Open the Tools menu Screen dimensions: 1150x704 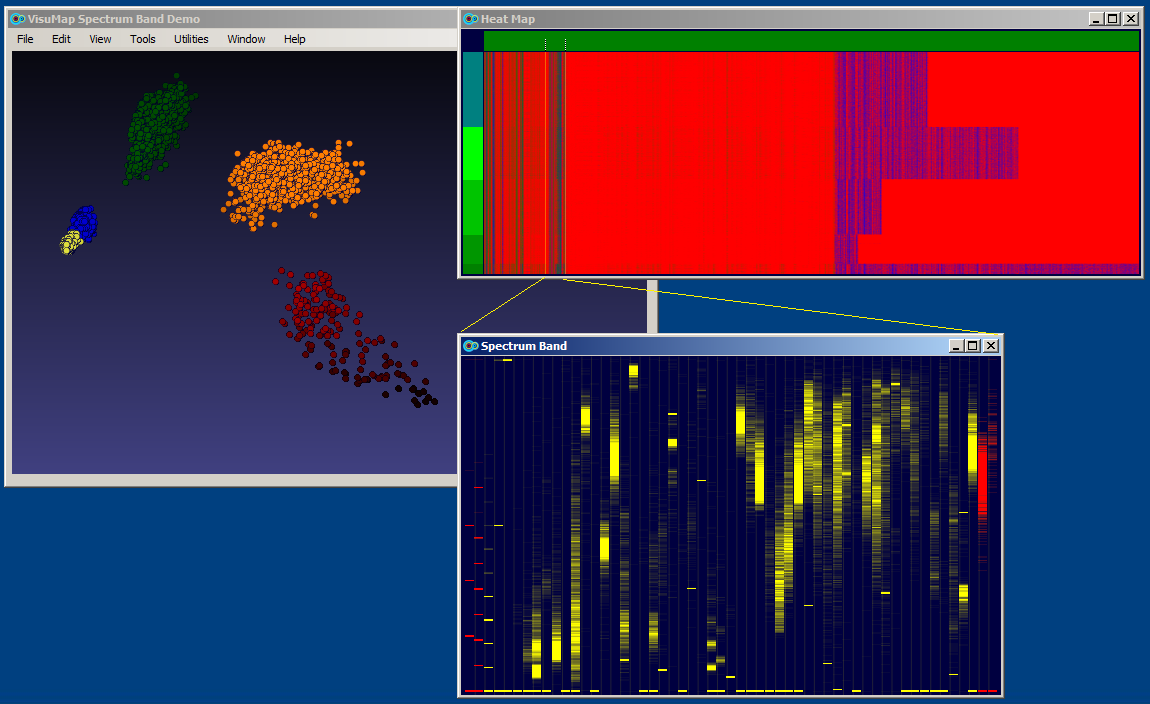142,39
